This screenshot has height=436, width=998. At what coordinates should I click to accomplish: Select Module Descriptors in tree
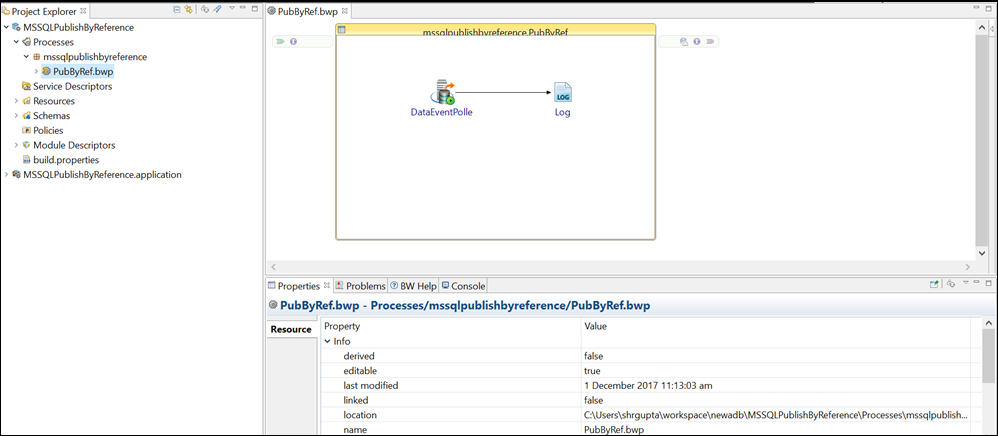[x=74, y=145]
